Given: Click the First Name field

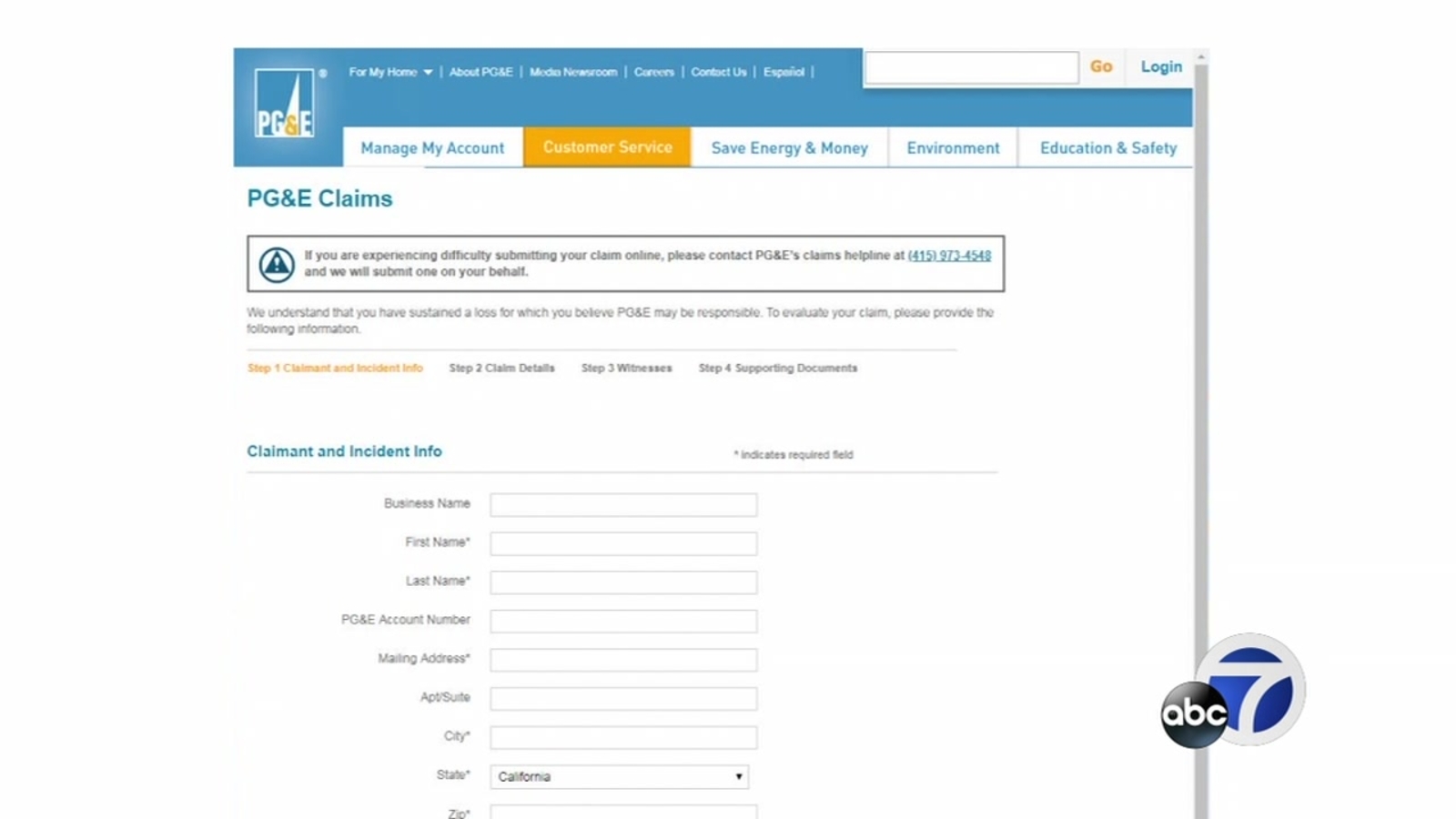Looking at the screenshot, I should pyautogui.click(x=623, y=544).
